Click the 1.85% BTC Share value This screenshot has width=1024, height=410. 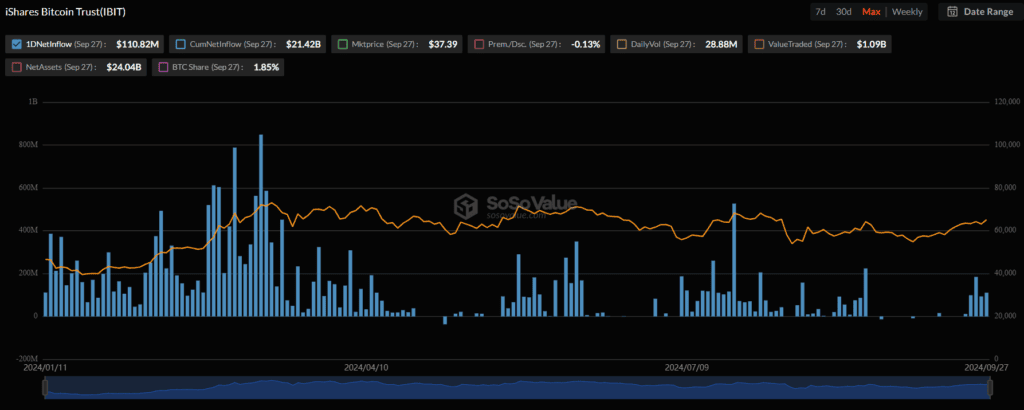coord(266,67)
